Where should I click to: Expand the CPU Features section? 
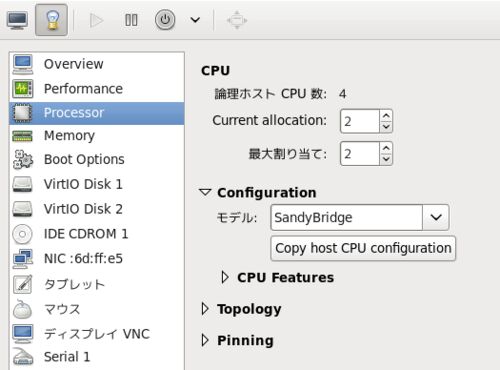[225, 277]
